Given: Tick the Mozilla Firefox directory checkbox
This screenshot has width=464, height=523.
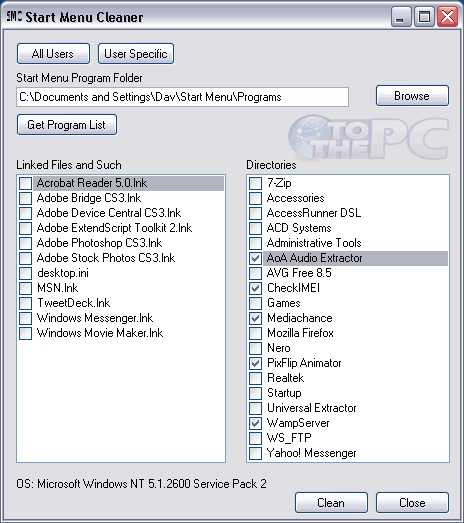Looking at the screenshot, I should pos(256,333).
